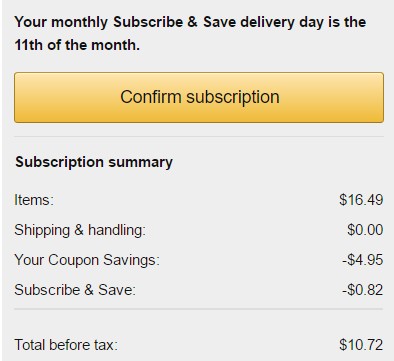Click the $0.00 shipping amount
This screenshot has height=361, width=394.
[365, 230]
